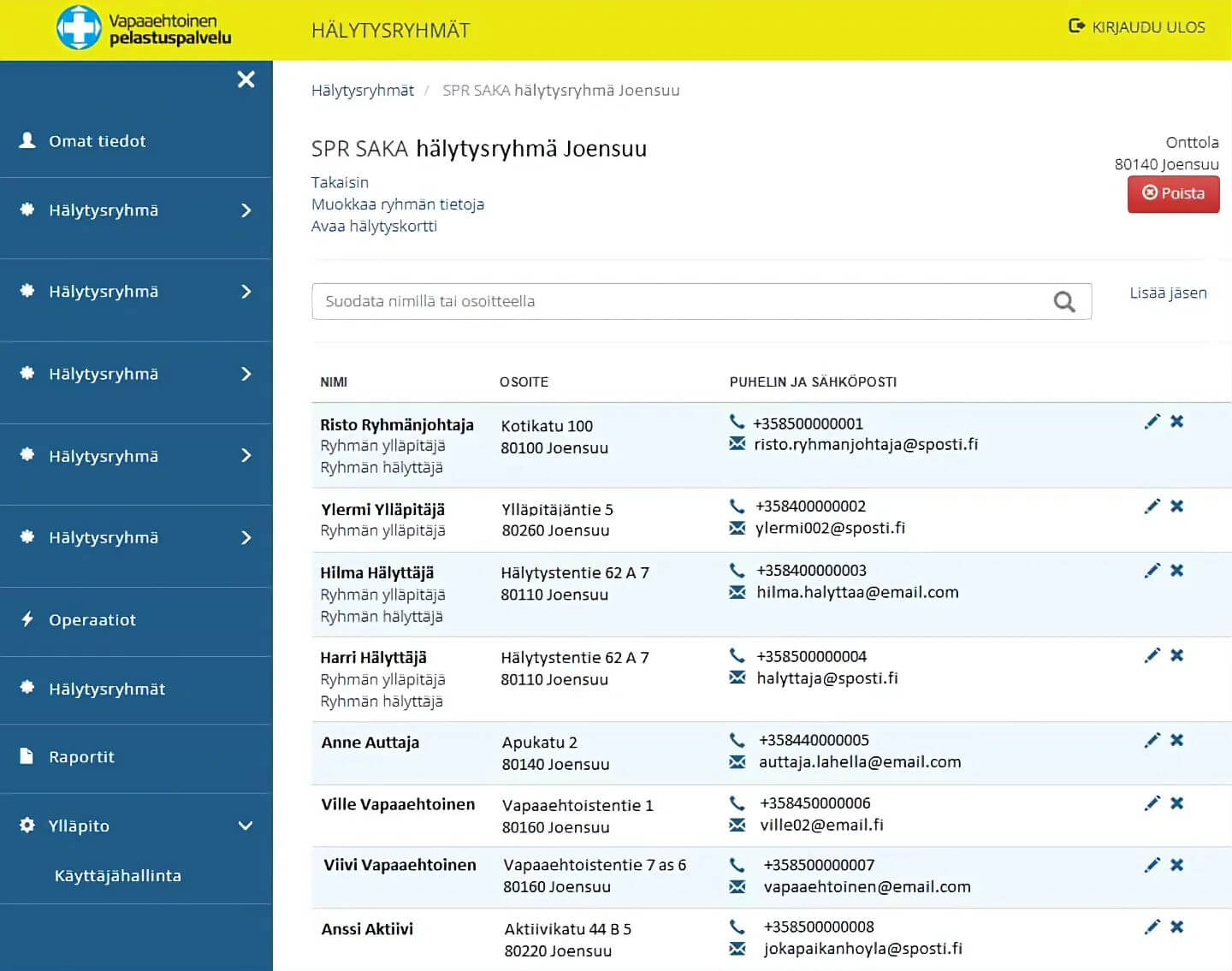The height and width of the screenshot is (971, 1232).
Task: Click the magnifying glass search icon
Action: (x=1063, y=302)
